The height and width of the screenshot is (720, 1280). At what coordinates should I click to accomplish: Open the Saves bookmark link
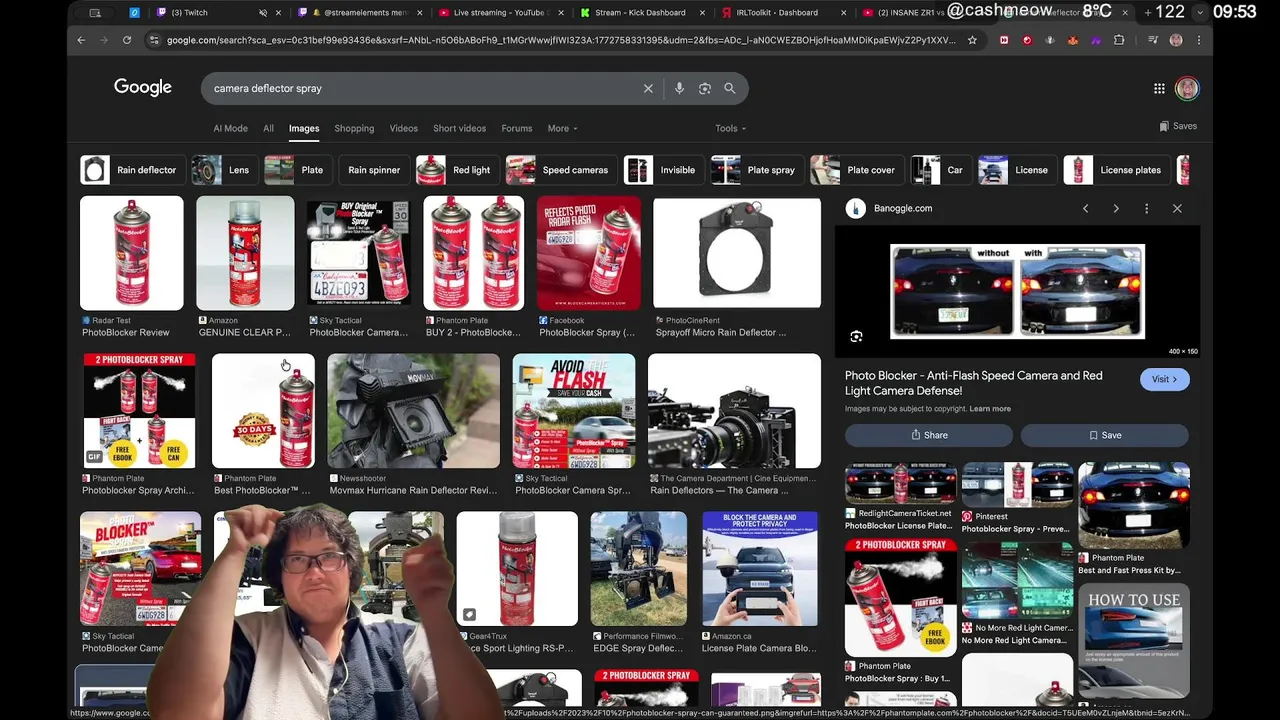point(1178,126)
